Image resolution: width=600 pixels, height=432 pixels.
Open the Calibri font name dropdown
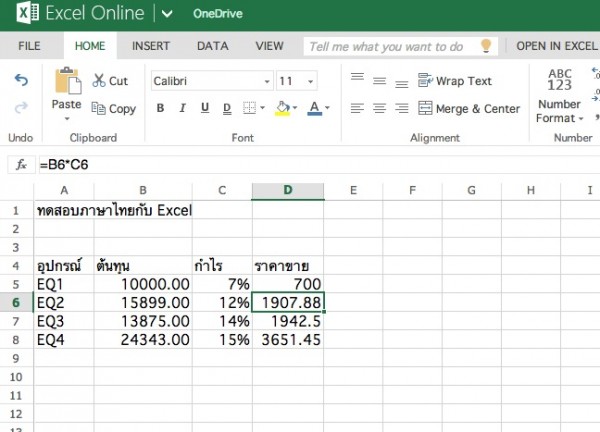click(209, 81)
